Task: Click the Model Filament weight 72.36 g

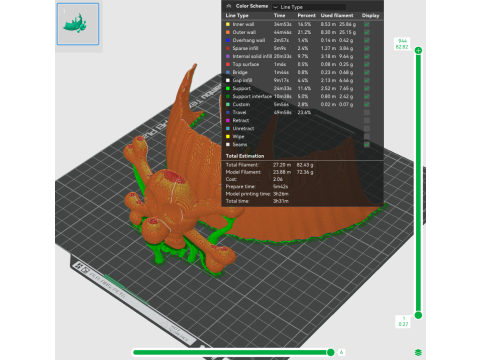Action: (x=305, y=172)
